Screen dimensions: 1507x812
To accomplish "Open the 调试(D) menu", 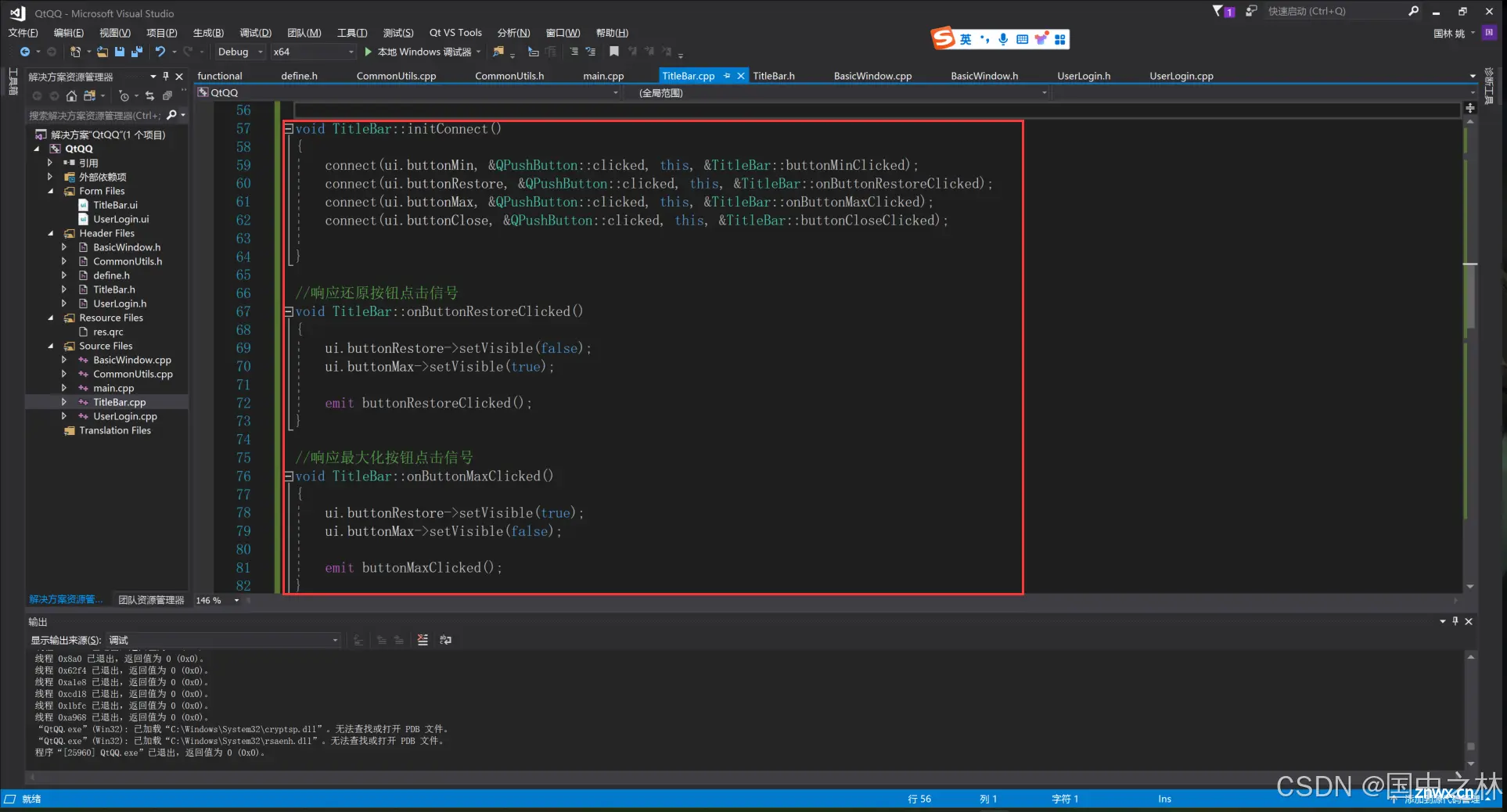I will (255, 32).
